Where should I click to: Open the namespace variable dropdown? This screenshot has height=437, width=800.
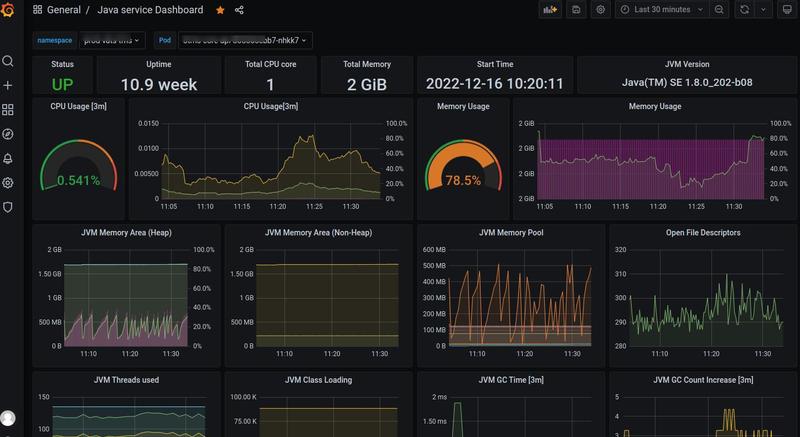pos(111,40)
